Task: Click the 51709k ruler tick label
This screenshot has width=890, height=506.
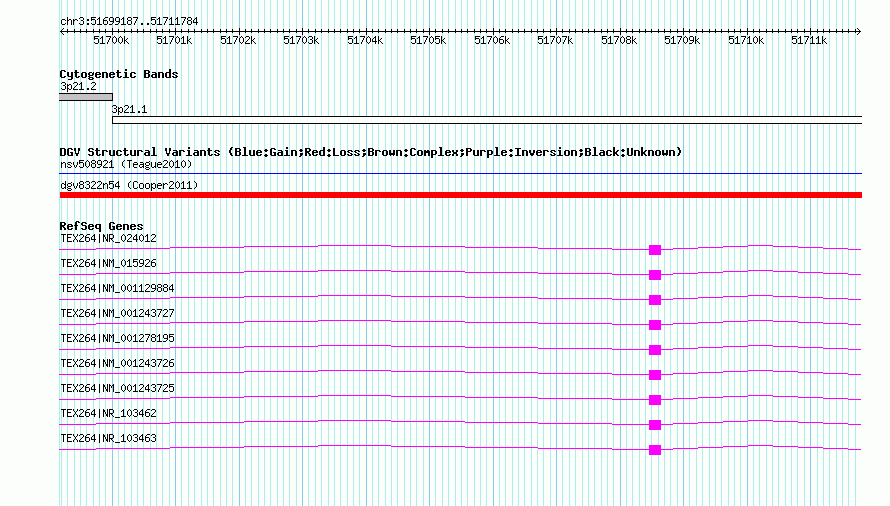Action: [x=682, y=40]
